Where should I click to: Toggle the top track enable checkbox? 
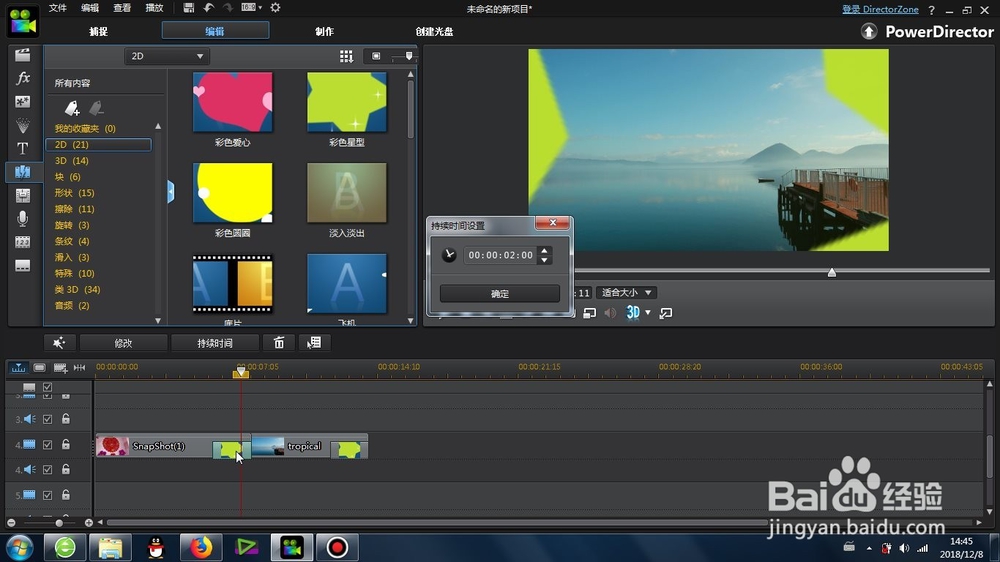pos(47,387)
